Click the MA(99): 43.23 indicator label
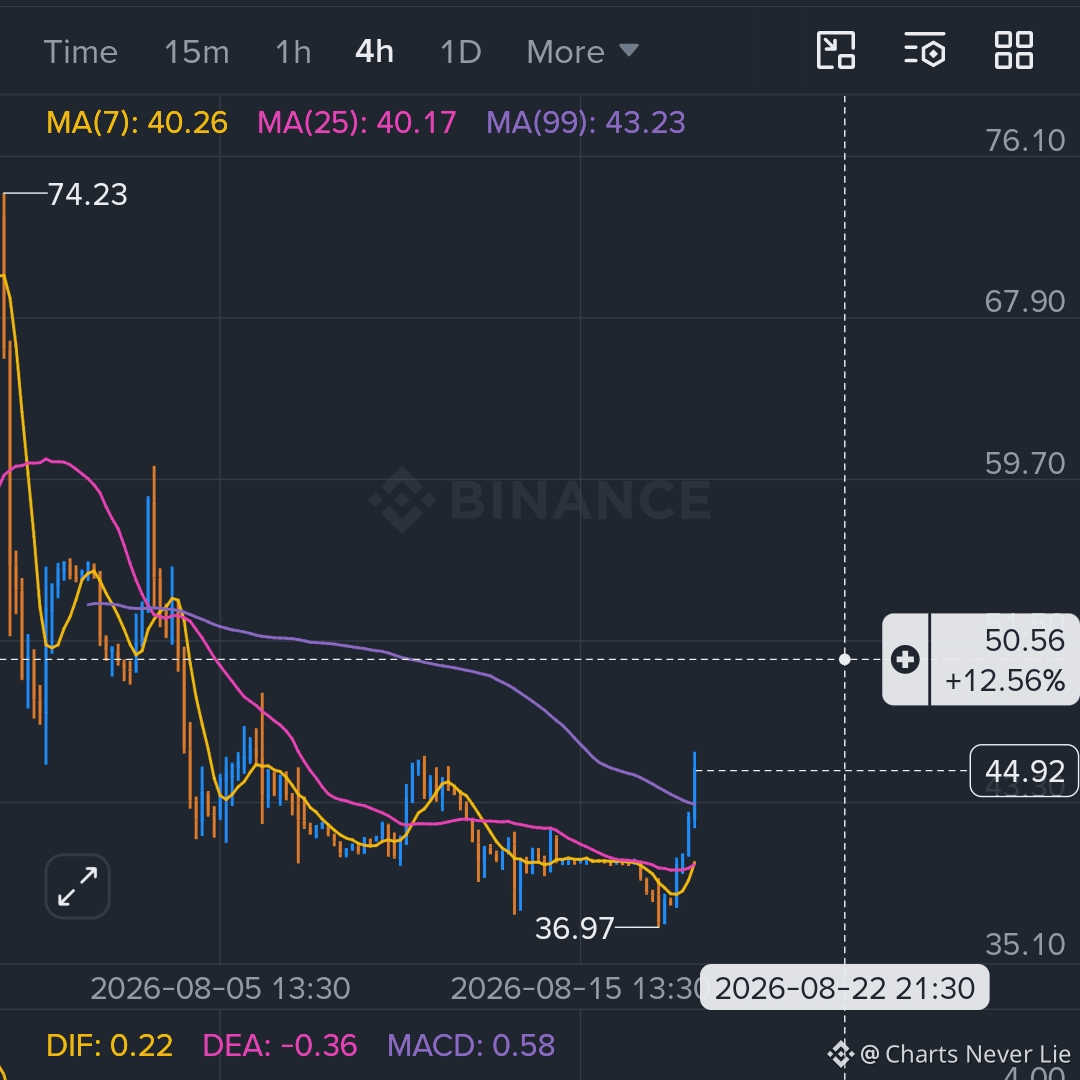Screen dimensions: 1080x1080 pyautogui.click(x=585, y=123)
